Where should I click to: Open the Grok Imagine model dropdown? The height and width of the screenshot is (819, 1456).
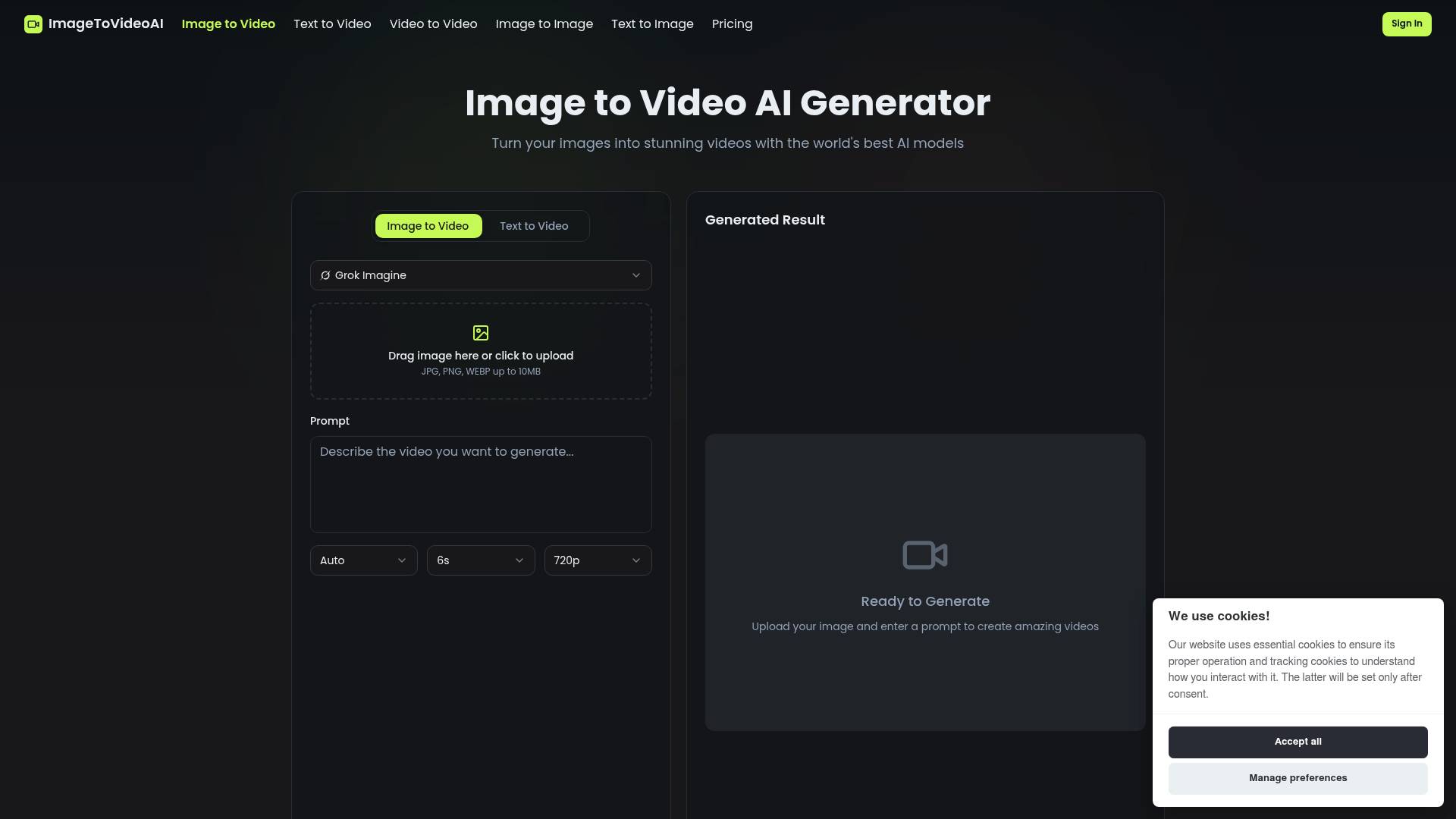pyautogui.click(x=480, y=275)
